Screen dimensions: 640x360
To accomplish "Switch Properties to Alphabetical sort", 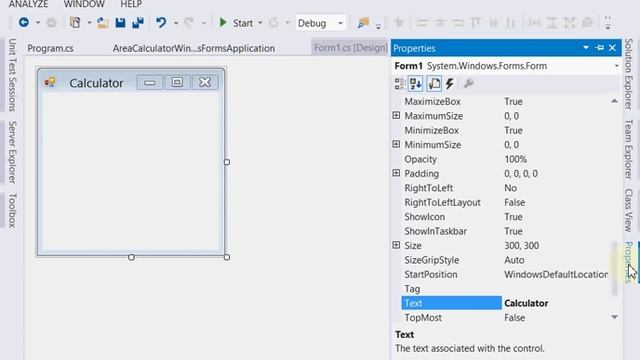I will [416, 84].
